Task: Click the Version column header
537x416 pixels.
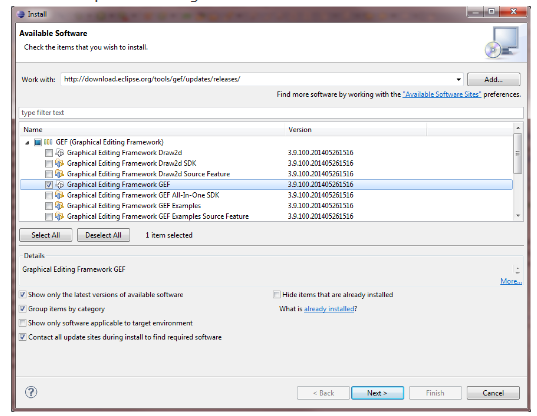Action: pos(356,130)
